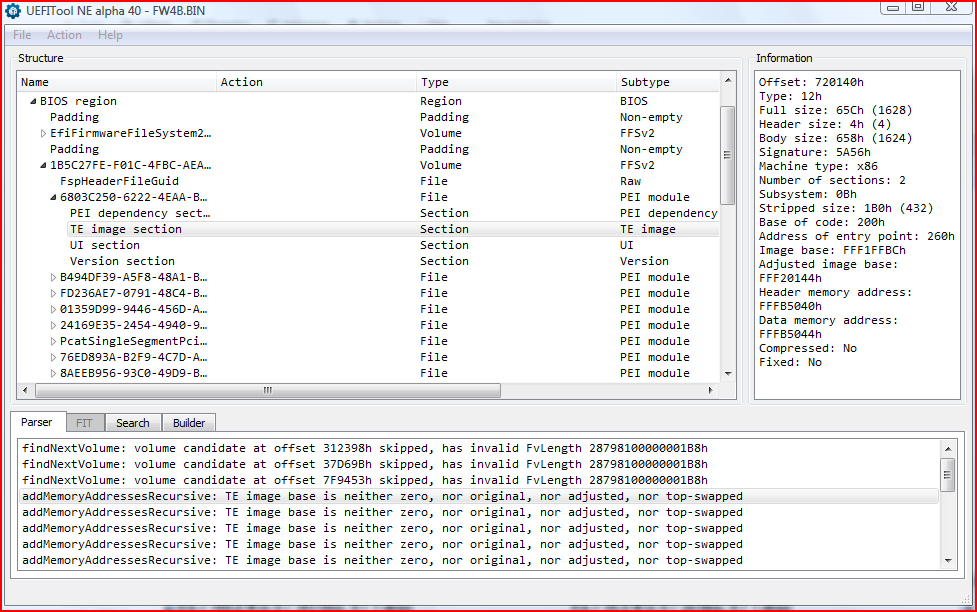Open the File menu
Viewport: 977px width, 612px height.
pyautogui.click(x=22, y=35)
